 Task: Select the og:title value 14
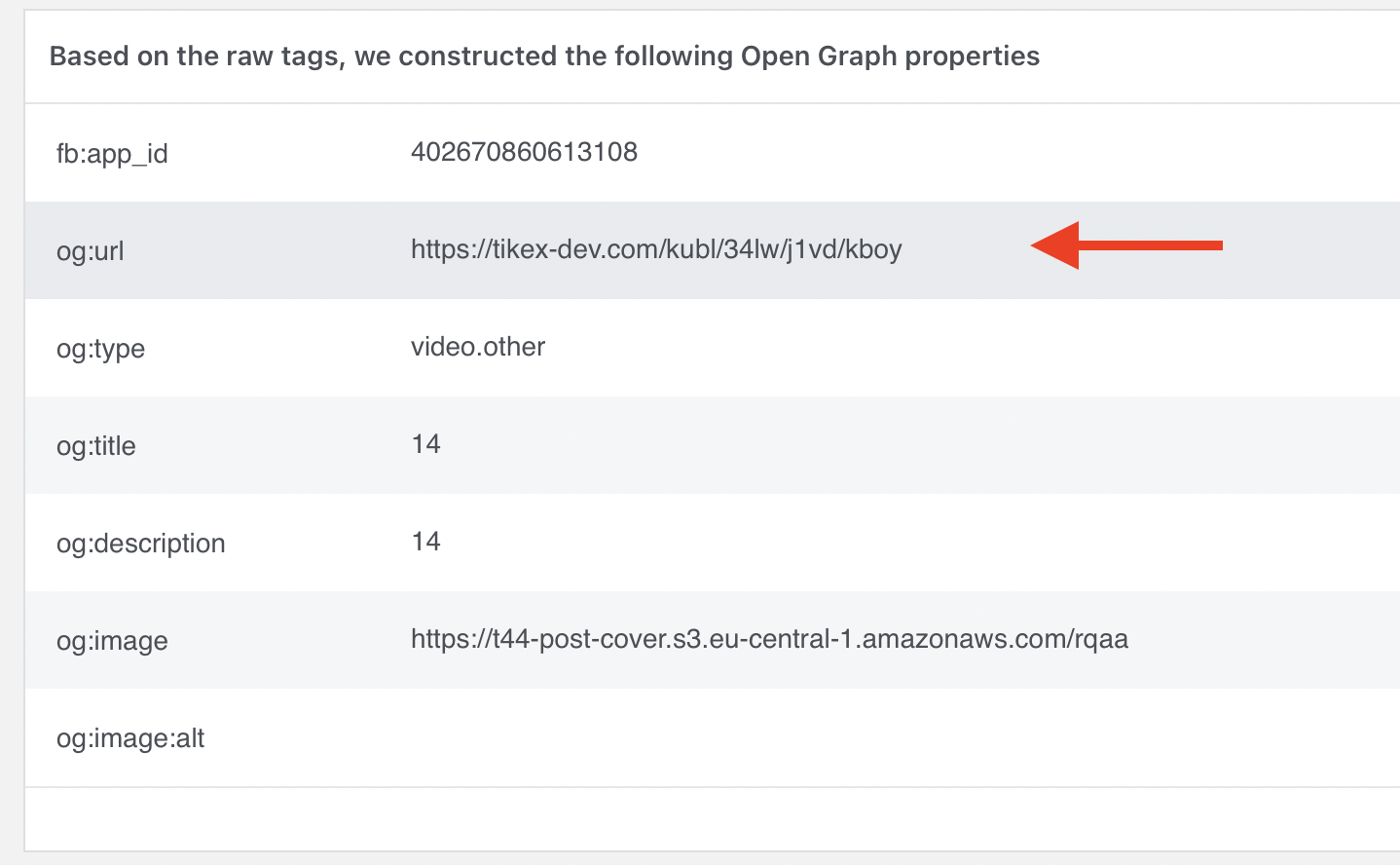coord(425,444)
